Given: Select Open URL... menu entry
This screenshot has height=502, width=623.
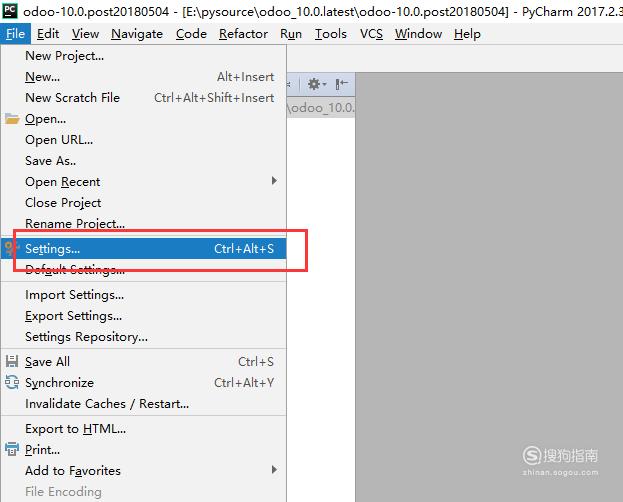Looking at the screenshot, I should click(x=143, y=140).
